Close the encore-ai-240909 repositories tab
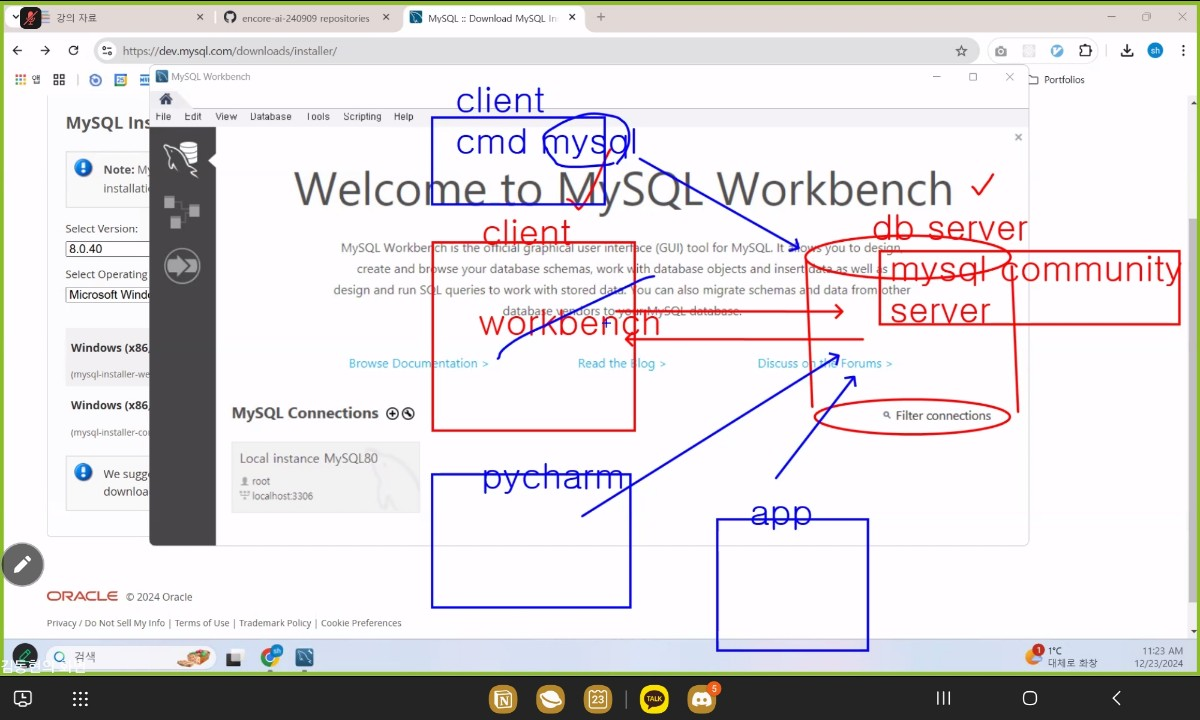 (x=387, y=18)
